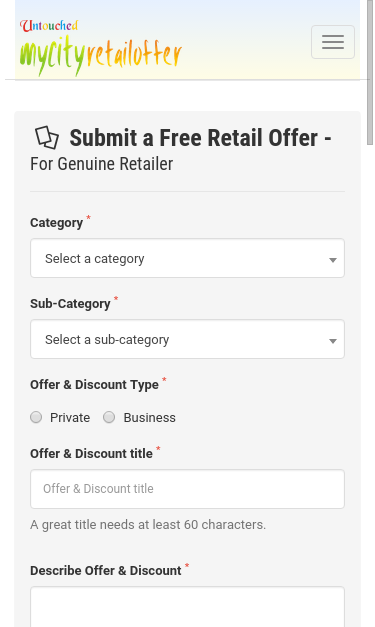Click the Submit a Free Retail Offer heading

pyautogui.click(x=200, y=138)
